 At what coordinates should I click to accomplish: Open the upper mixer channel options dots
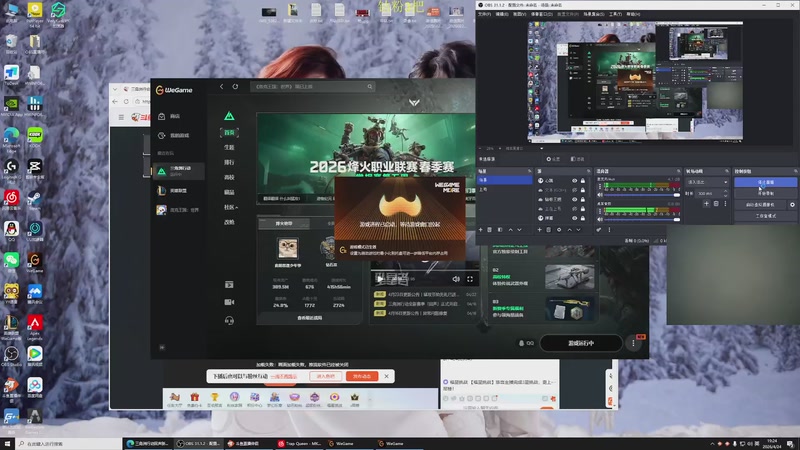(x=600, y=187)
